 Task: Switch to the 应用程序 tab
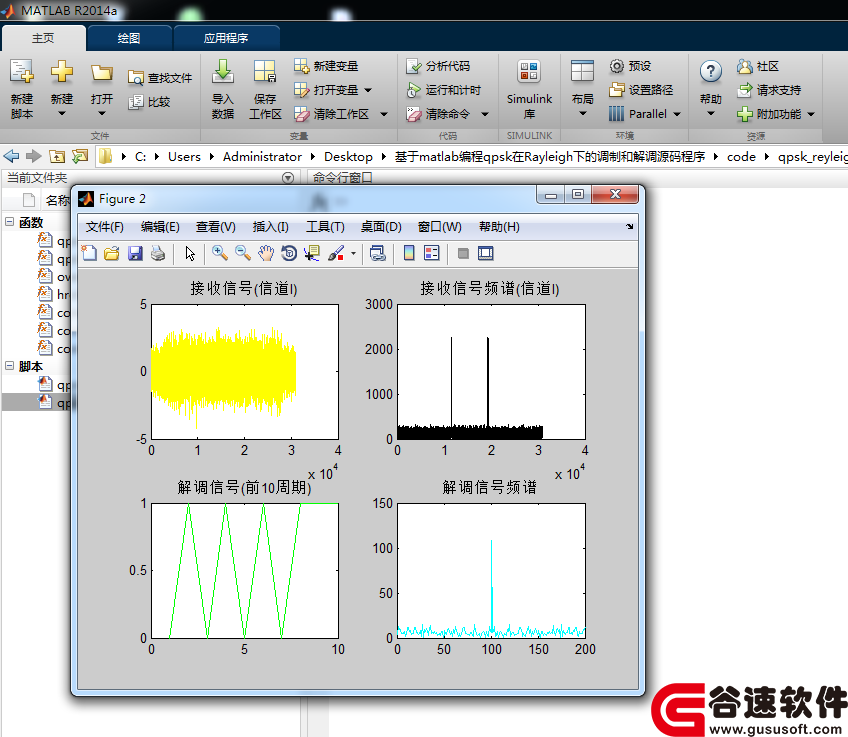click(x=226, y=38)
